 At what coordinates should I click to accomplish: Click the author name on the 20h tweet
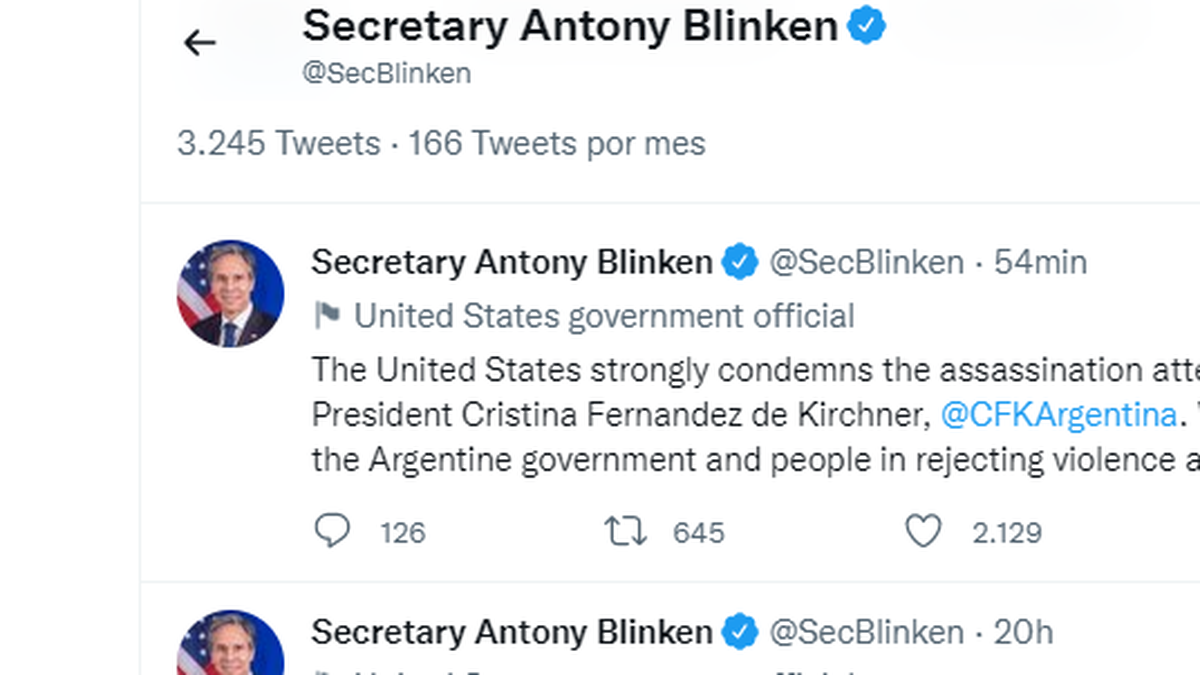pos(511,633)
